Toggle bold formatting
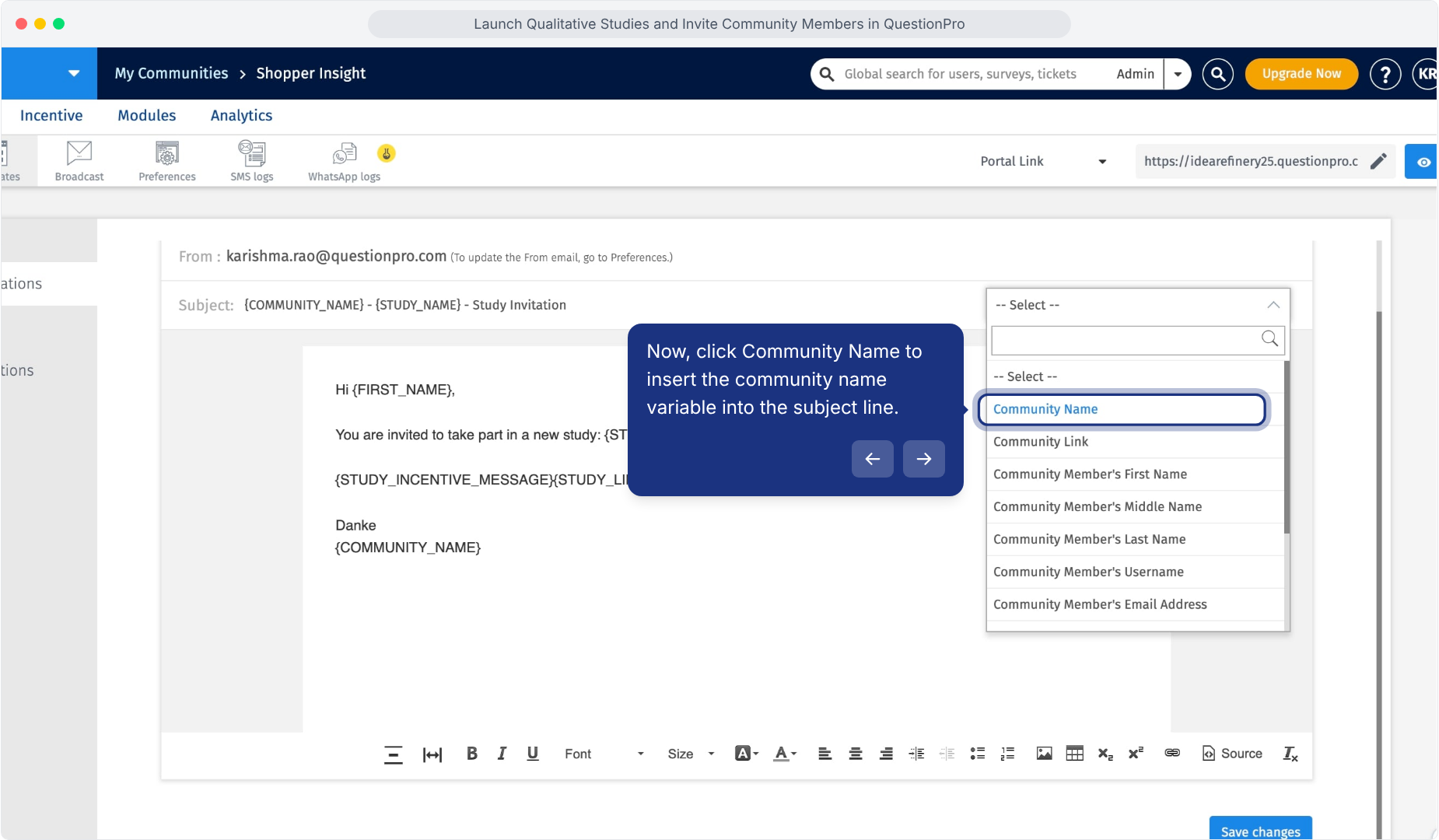Image resolution: width=1439 pixels, height=840 pixels. 471,753
